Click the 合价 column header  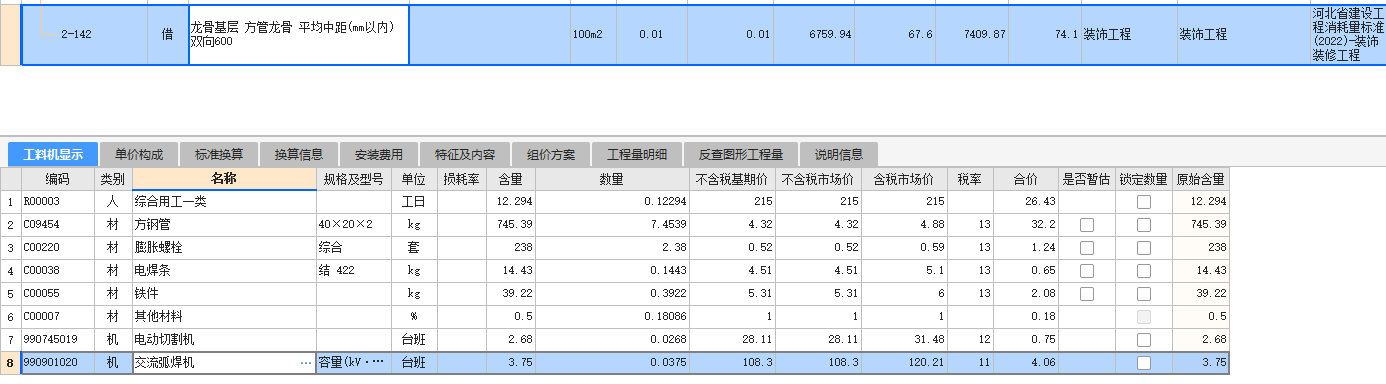(x=1026, y=179)
